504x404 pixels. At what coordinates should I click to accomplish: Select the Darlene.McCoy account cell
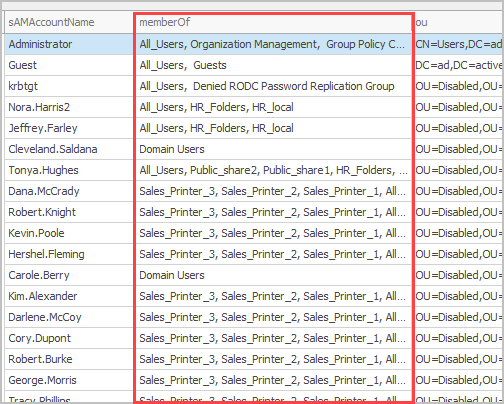(x=69, y=317)
